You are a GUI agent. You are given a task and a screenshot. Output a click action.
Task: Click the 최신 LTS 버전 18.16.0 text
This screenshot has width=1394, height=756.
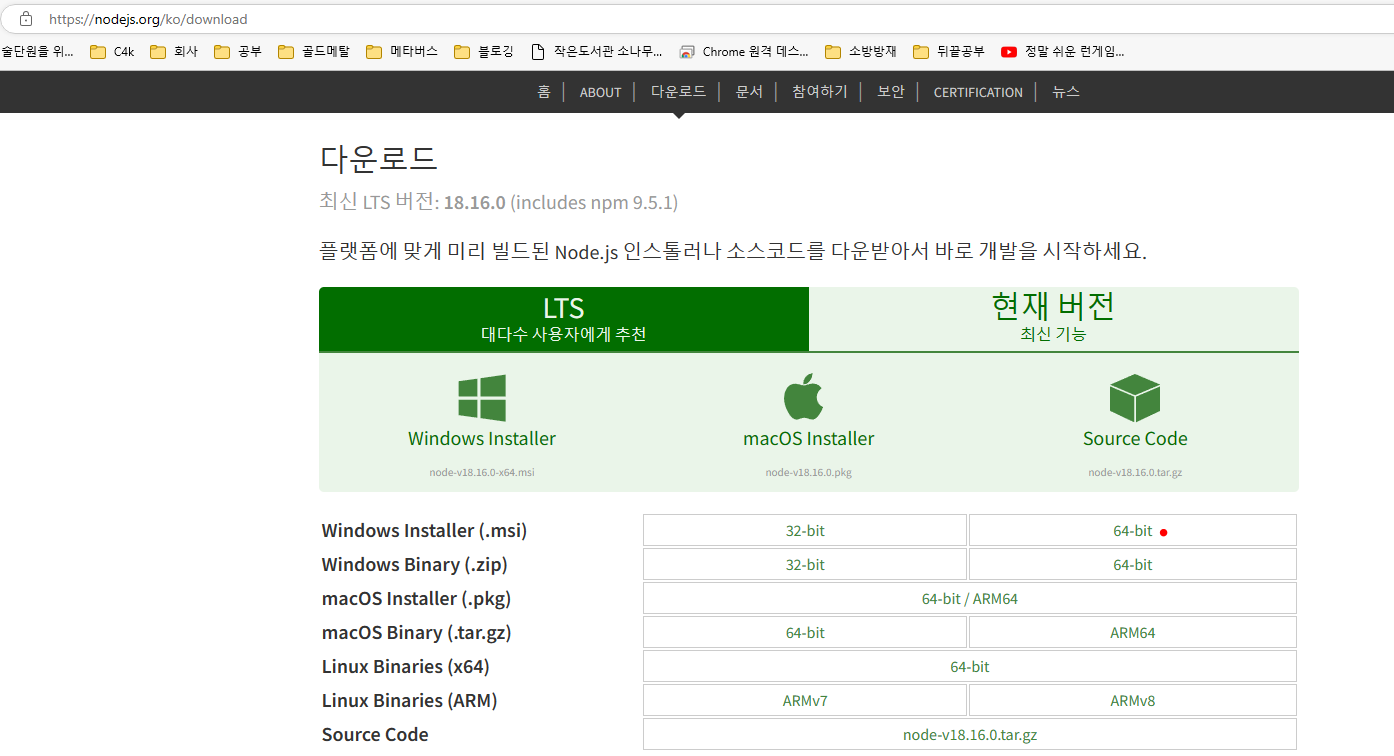coord(499,203)
